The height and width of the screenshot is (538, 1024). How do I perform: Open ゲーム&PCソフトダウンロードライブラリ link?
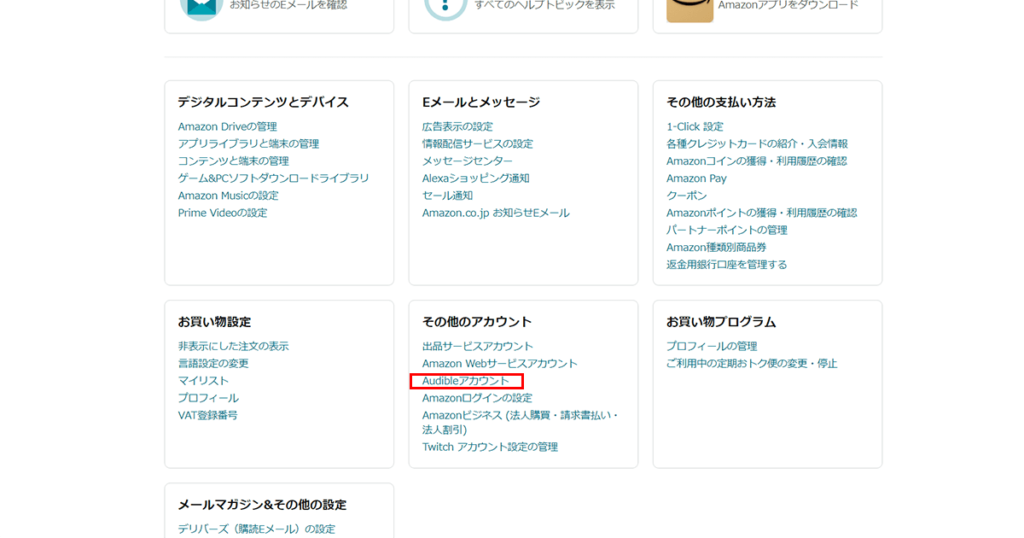point(274,178)
